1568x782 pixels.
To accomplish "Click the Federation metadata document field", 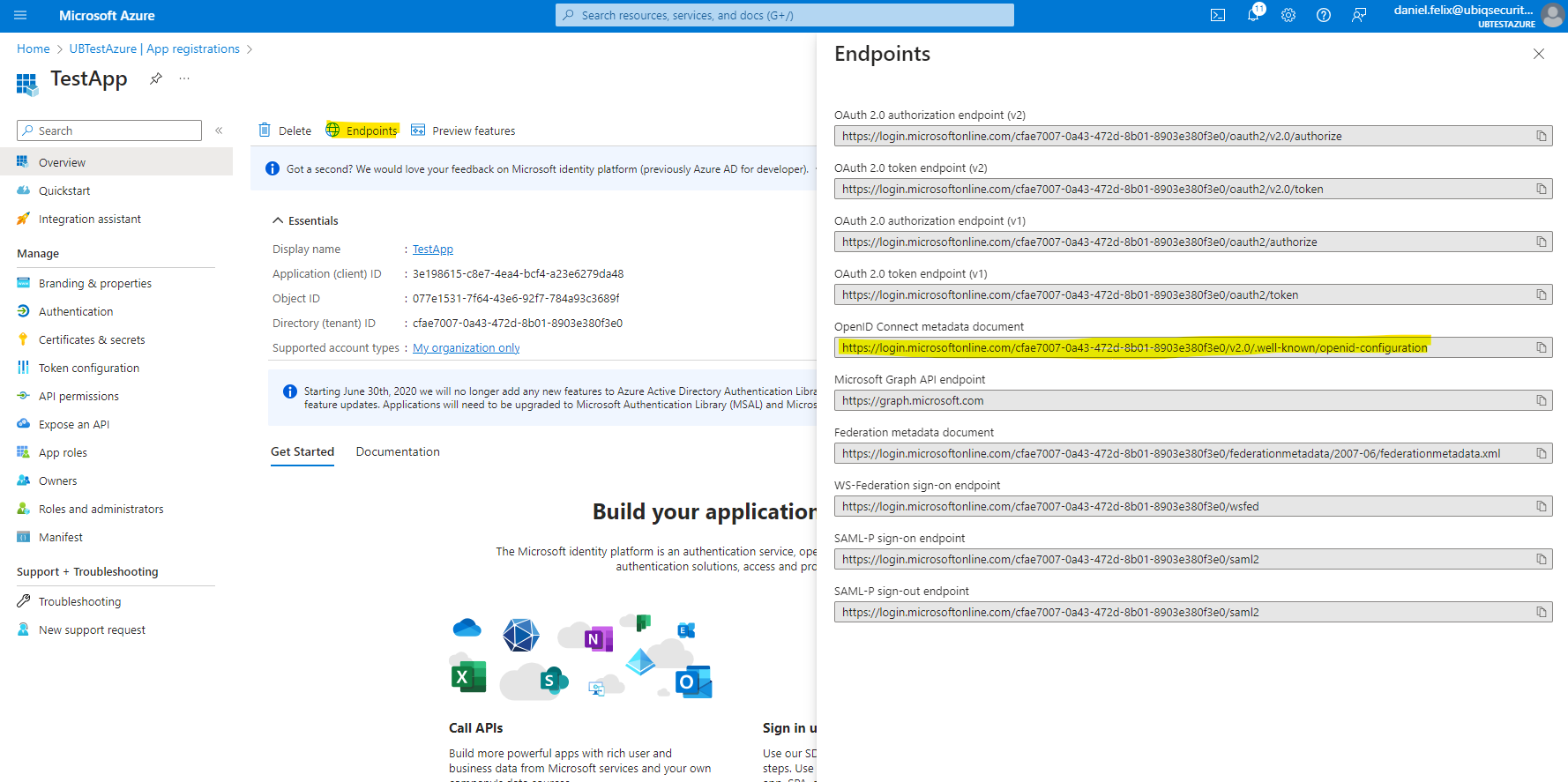I will coord(1193,453).
